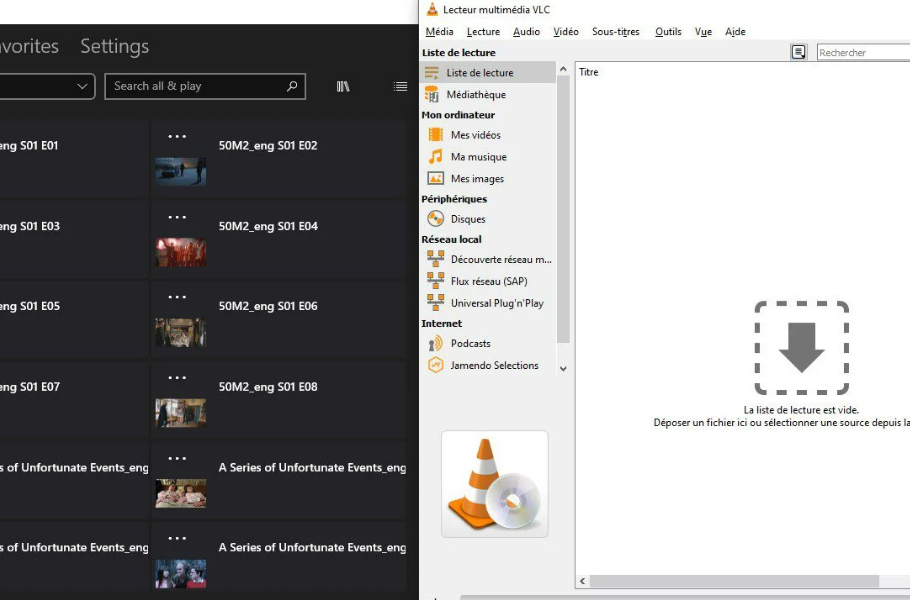
Task: Open the Lecture menu in VLC
Action: tap(483, 31)
